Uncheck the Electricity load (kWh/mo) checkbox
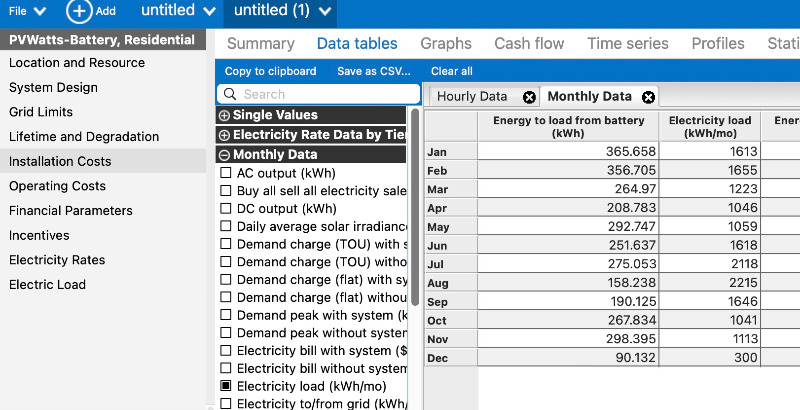This screenshot has height=410, width=800. [226, 386]
